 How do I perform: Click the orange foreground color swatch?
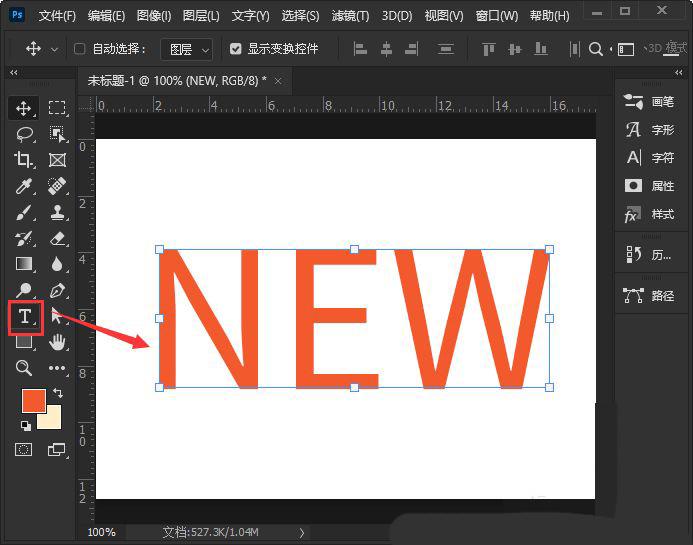pyautogui.click(x=34, y=401)
